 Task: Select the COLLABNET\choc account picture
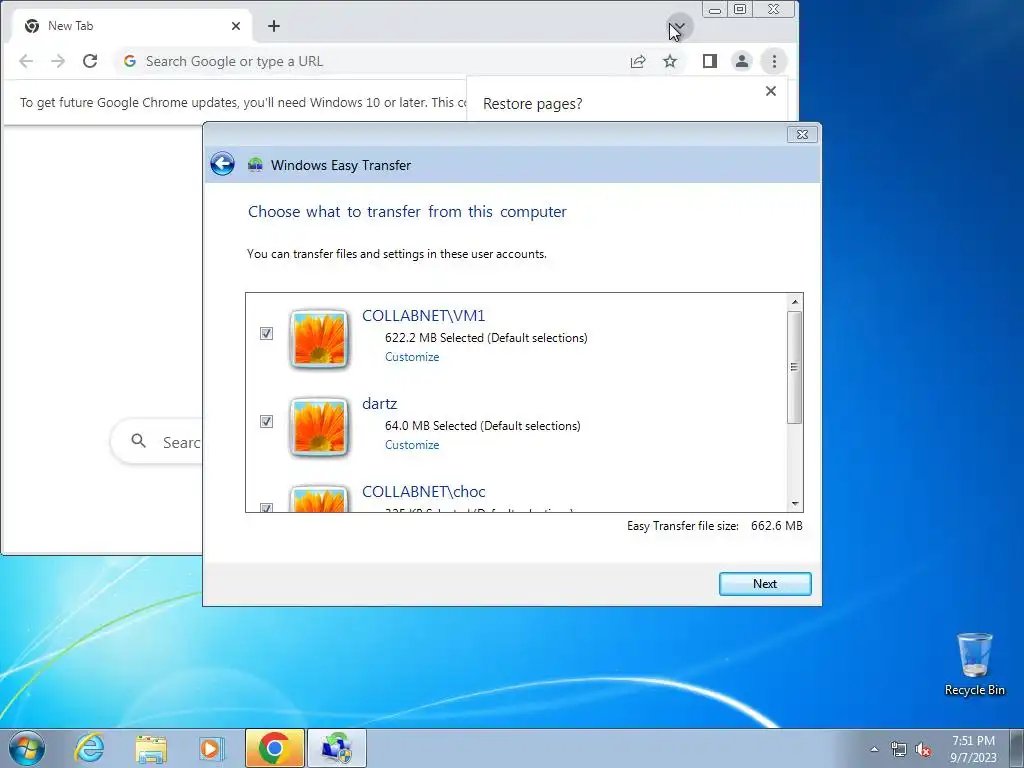click(x=319, y=498)
